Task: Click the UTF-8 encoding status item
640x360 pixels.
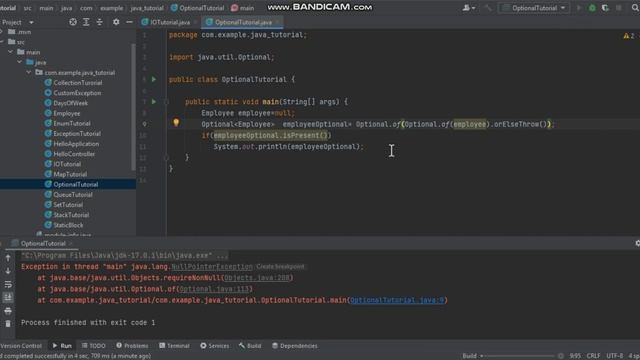Action: (x=615, y=356)
